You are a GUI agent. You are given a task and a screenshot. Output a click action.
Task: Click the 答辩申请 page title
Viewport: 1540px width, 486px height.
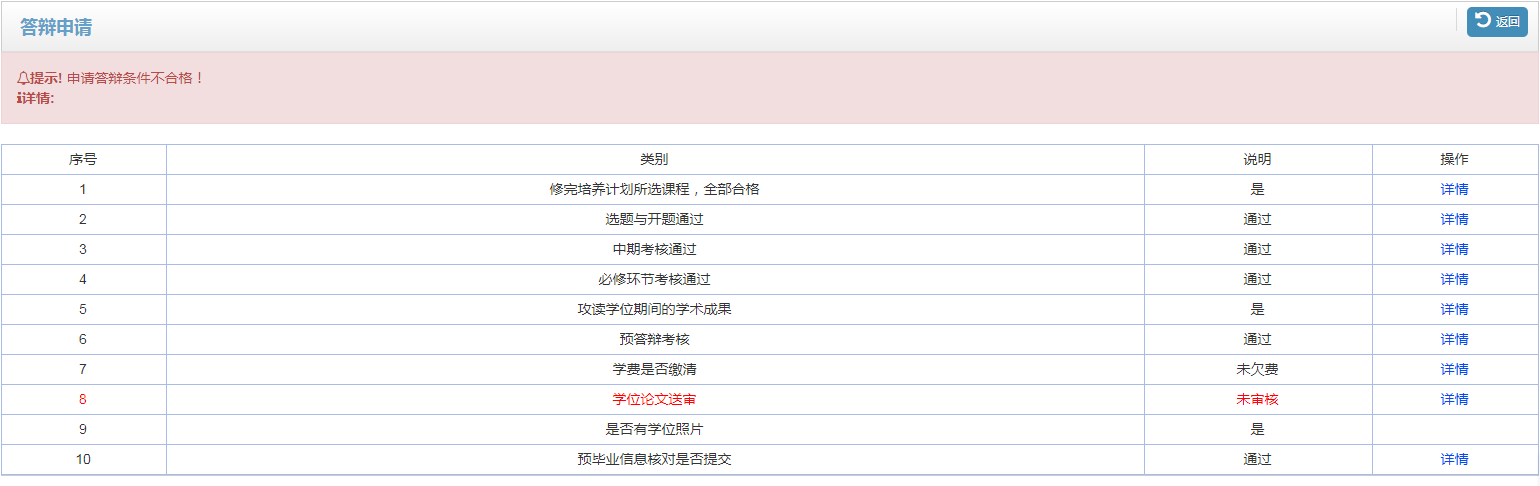point(56,28)
